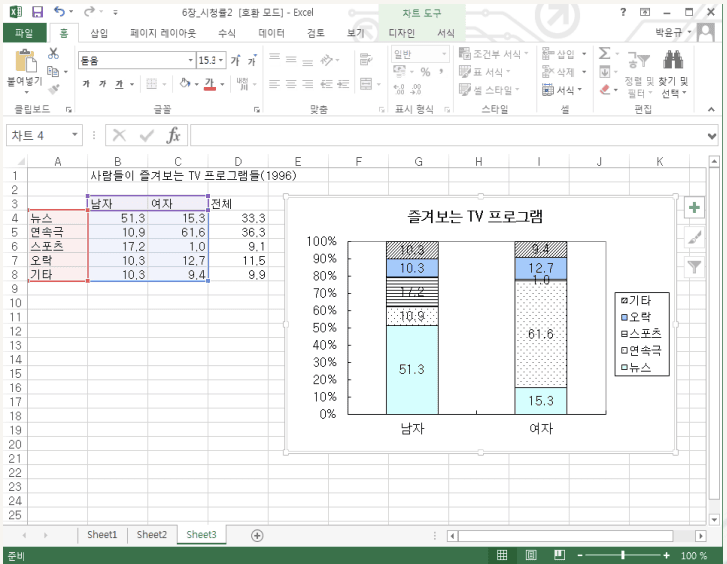Click the Insert Function fx icon

(x=173, y=135)
